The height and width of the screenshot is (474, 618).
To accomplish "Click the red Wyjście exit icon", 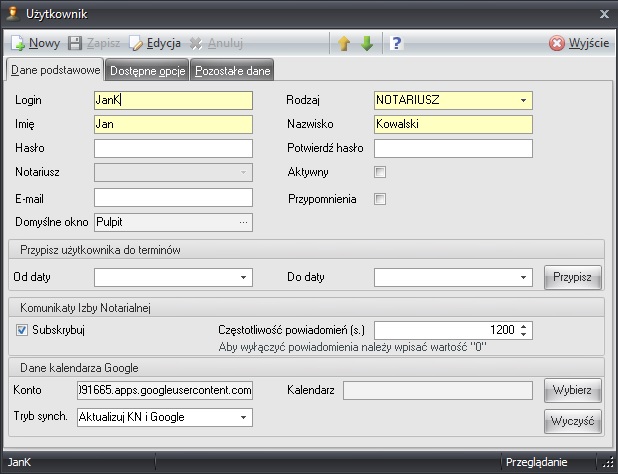I will (x=557, y=44).
